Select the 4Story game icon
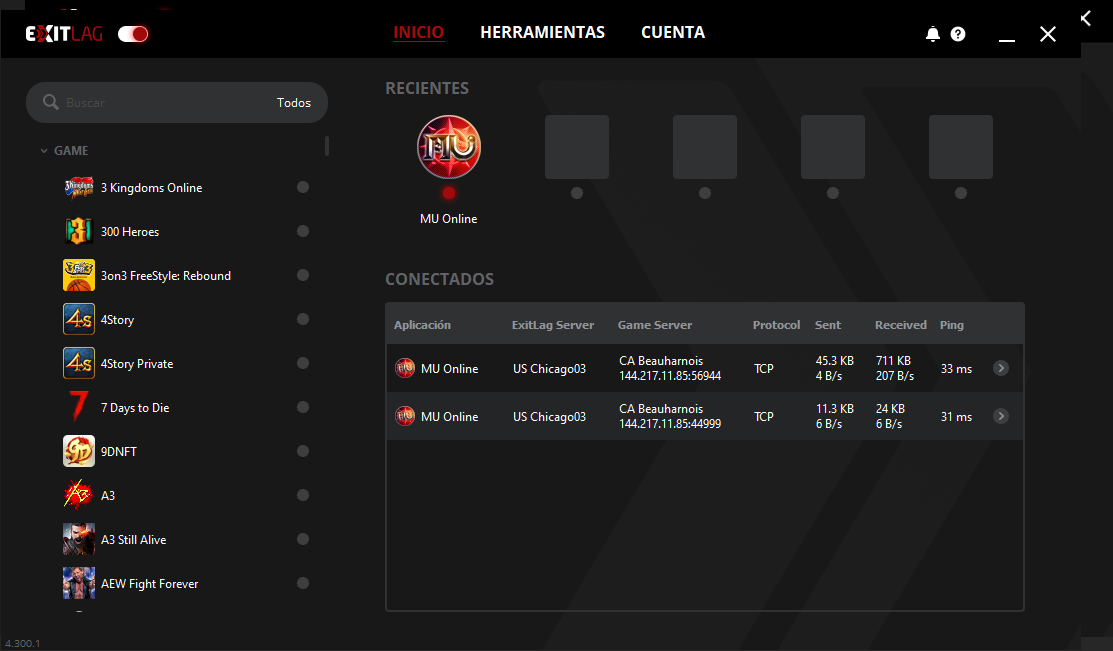Screen dimensions: 1113x651 (79, 319)
